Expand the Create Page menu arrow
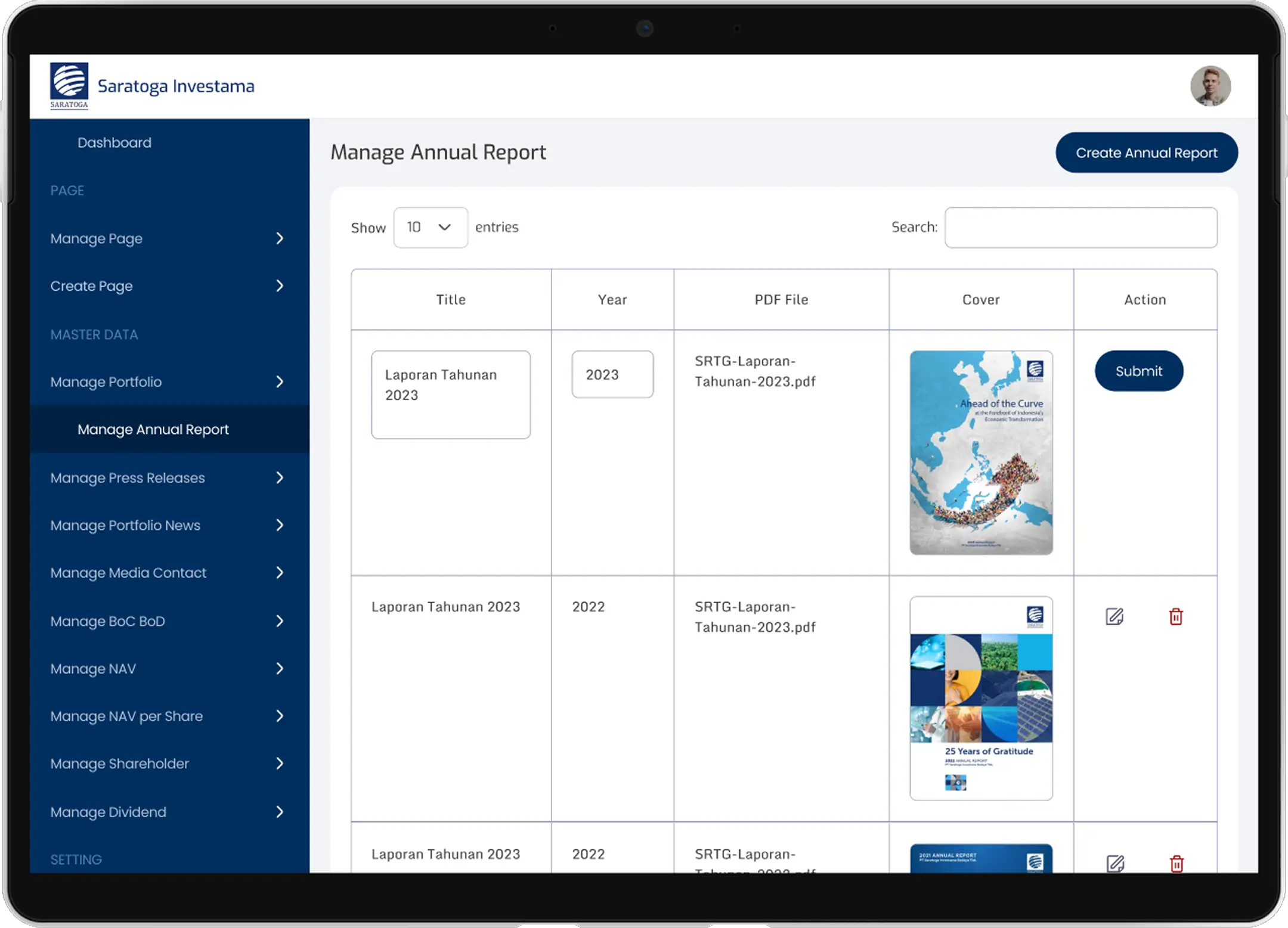1288x928 pixels. click(279, 286)
